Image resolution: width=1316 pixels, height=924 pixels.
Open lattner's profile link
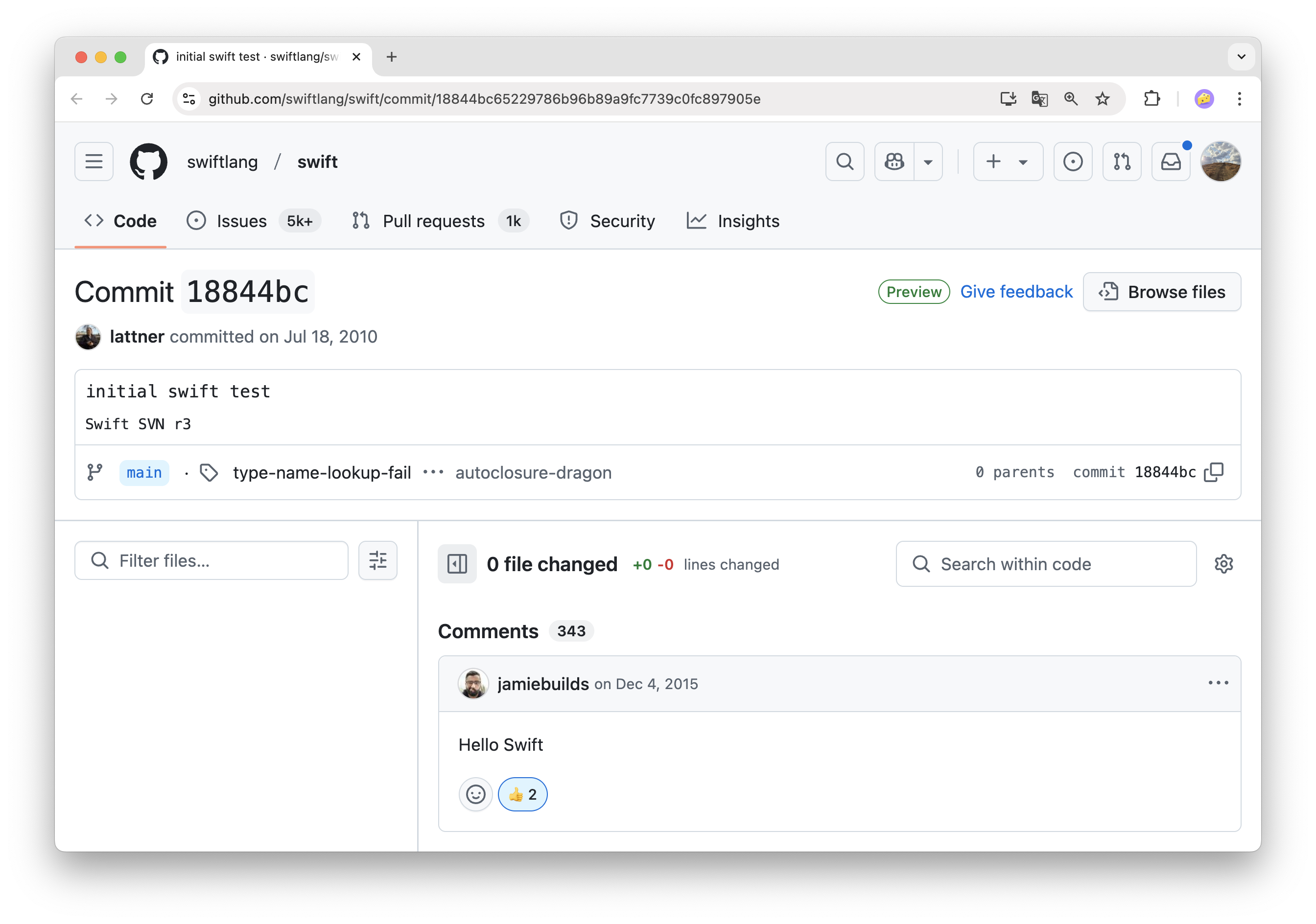(137, 336)
